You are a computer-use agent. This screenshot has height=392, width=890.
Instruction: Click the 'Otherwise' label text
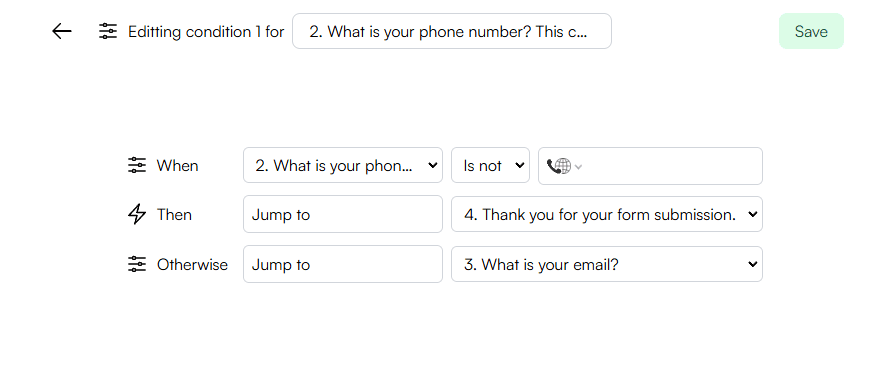click(192, 265)
